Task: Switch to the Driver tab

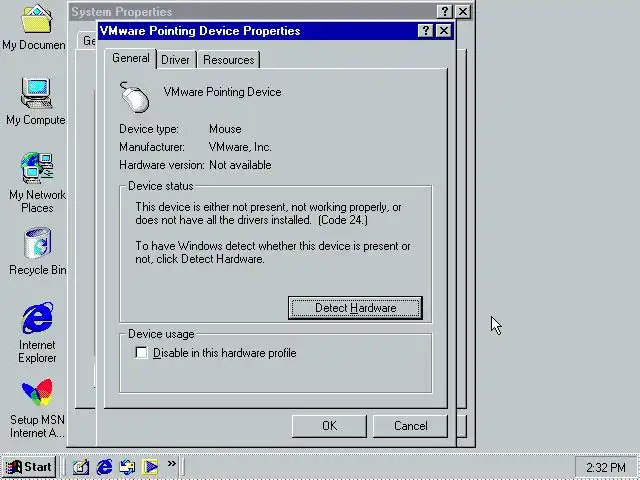Action: 176,60
